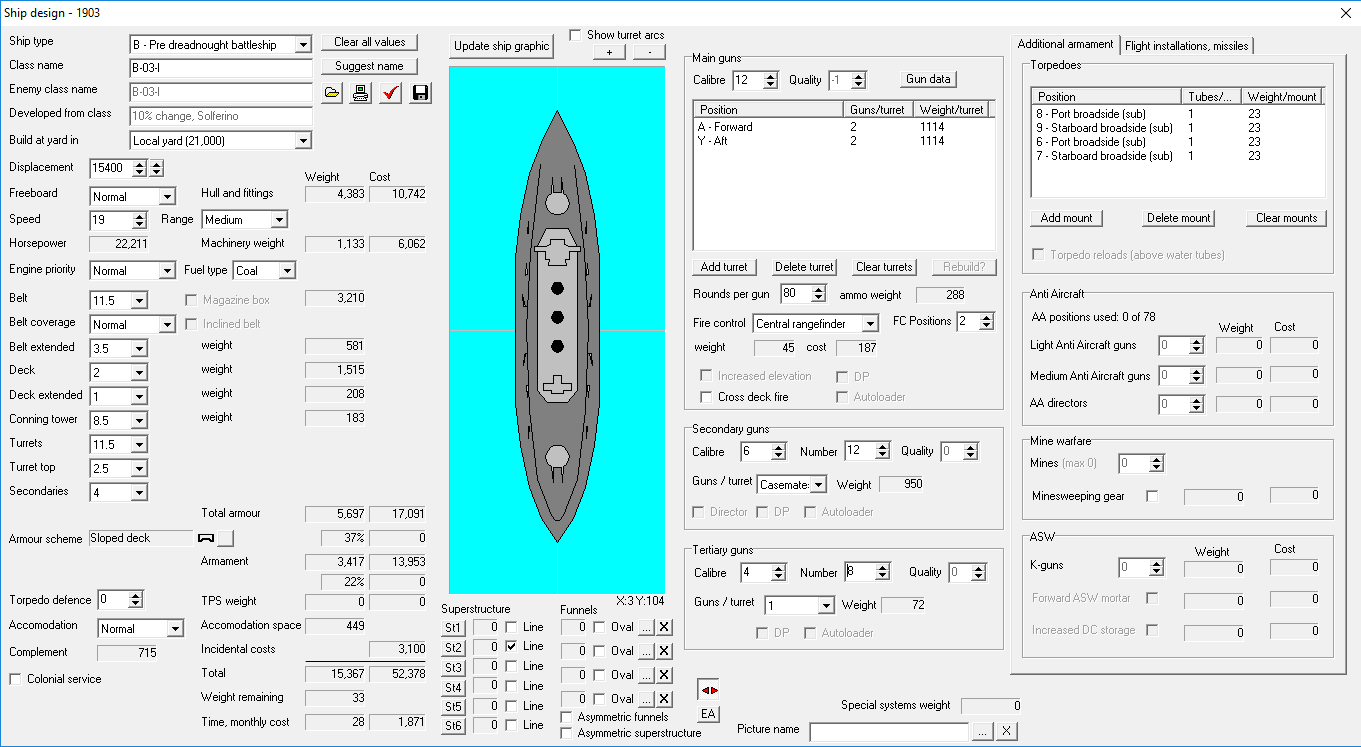Open the Fuel type dropdown

tap(287, 271)
